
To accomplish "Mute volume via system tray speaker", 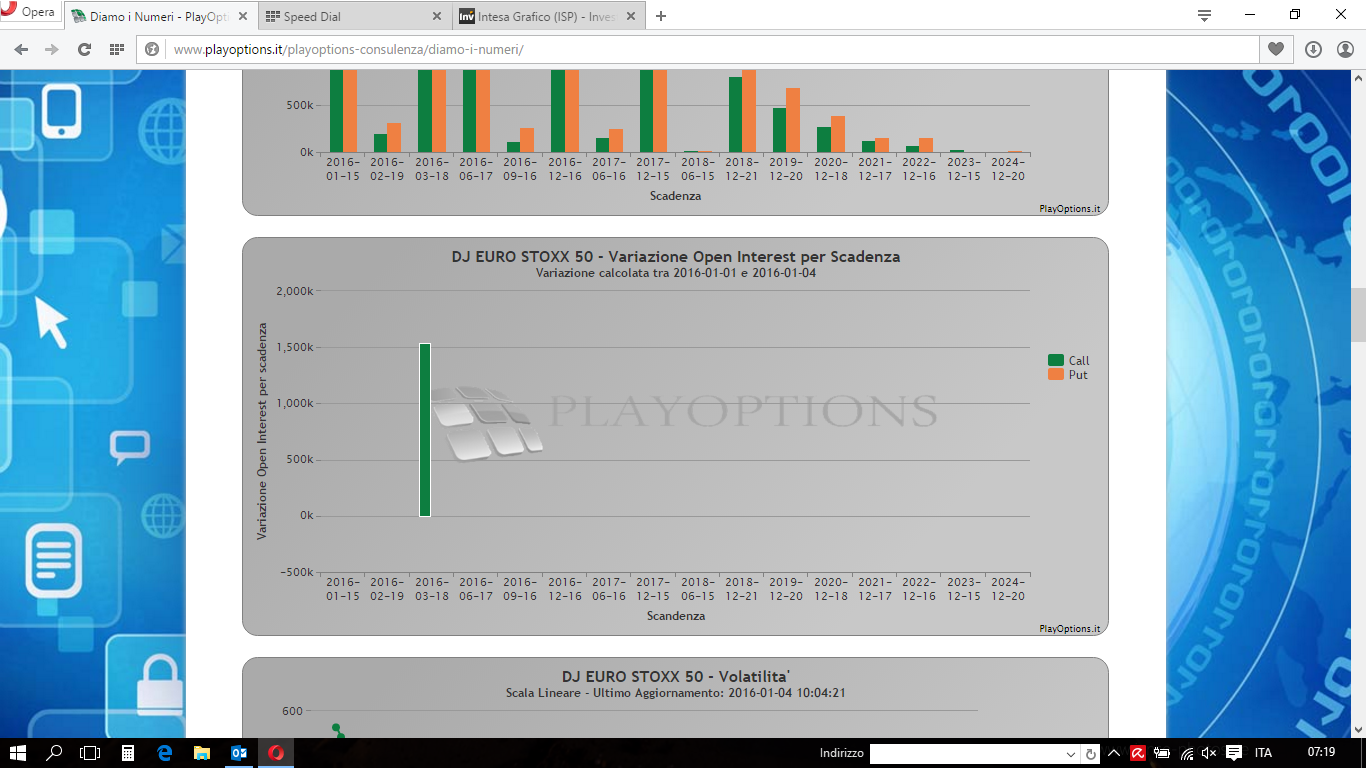I will point(1209,753).
